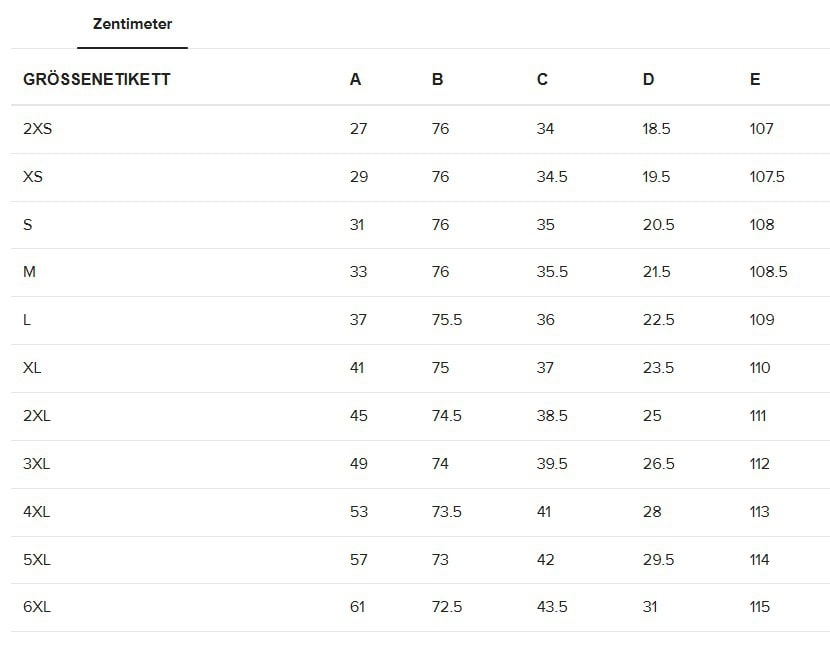Select the 2XS size row label

click(x=37, y=129)
